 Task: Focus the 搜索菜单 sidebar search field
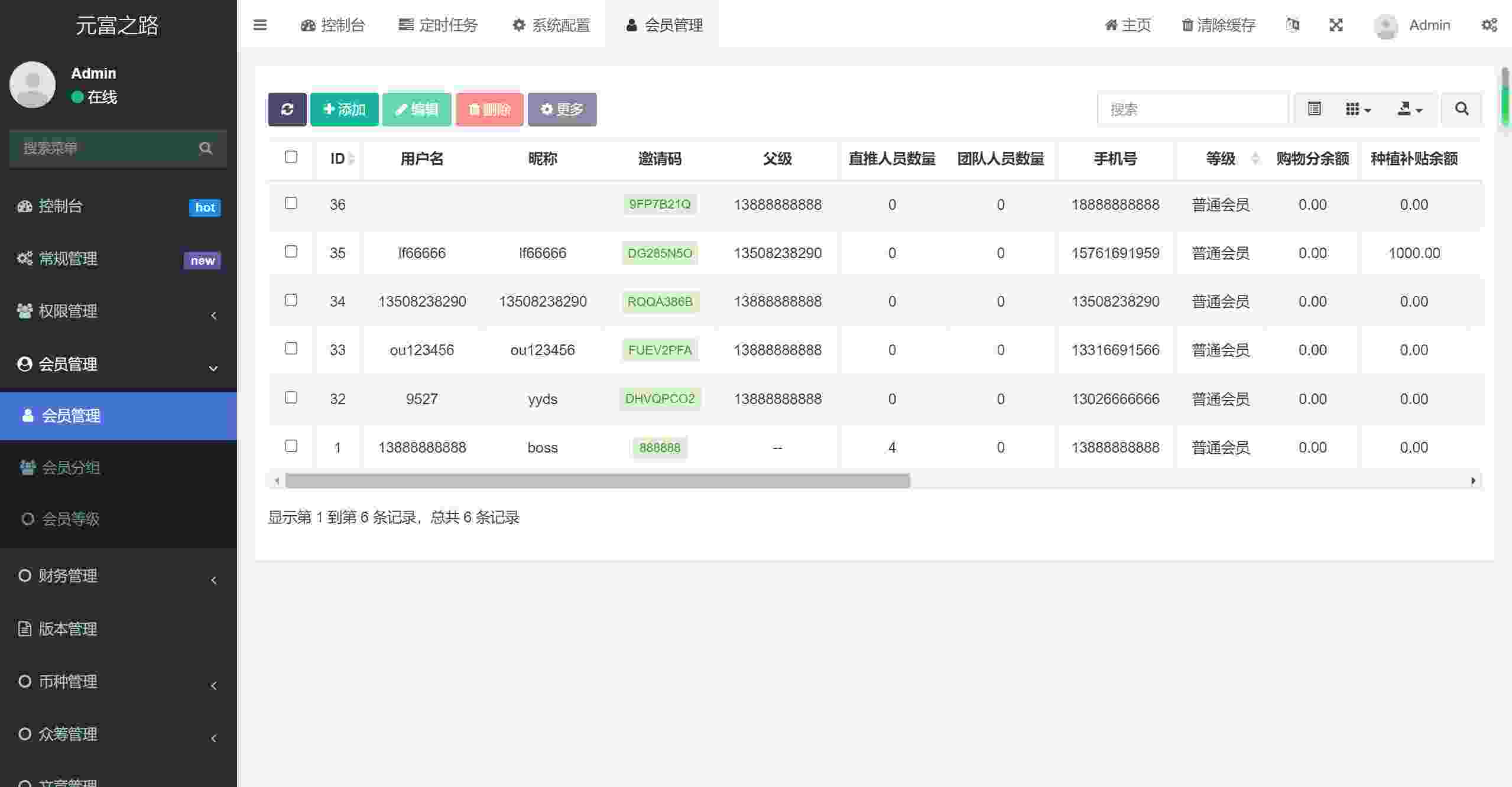(118, 148)
